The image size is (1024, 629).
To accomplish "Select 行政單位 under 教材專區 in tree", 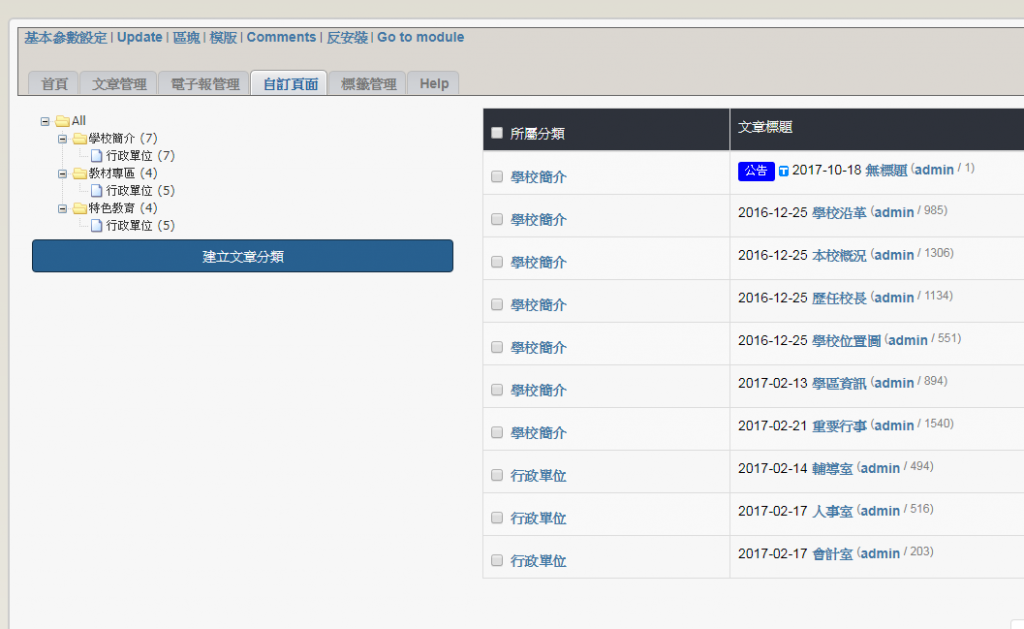I will coord(130,191).
